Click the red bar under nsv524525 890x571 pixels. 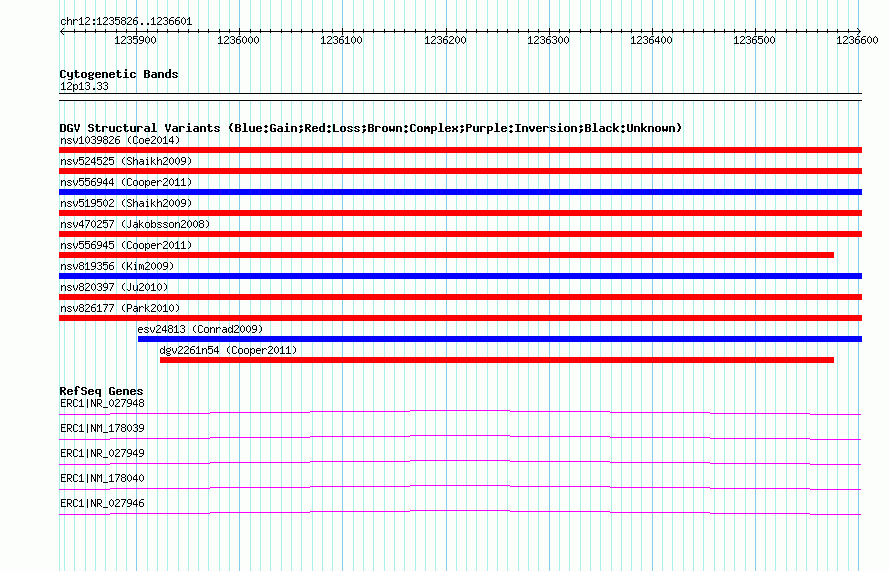click(460, 171)
